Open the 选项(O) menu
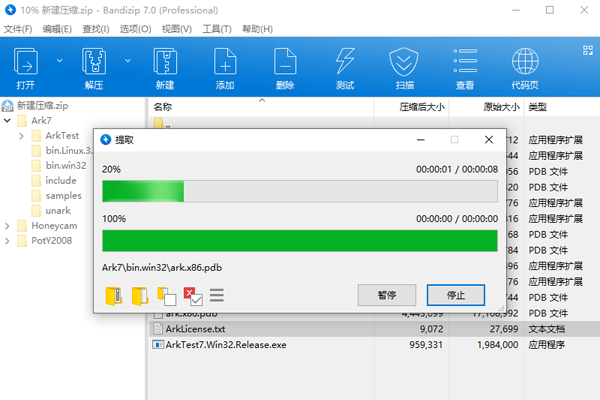The width and height of the screenshot is (600, 400). [x=135, y=29]
